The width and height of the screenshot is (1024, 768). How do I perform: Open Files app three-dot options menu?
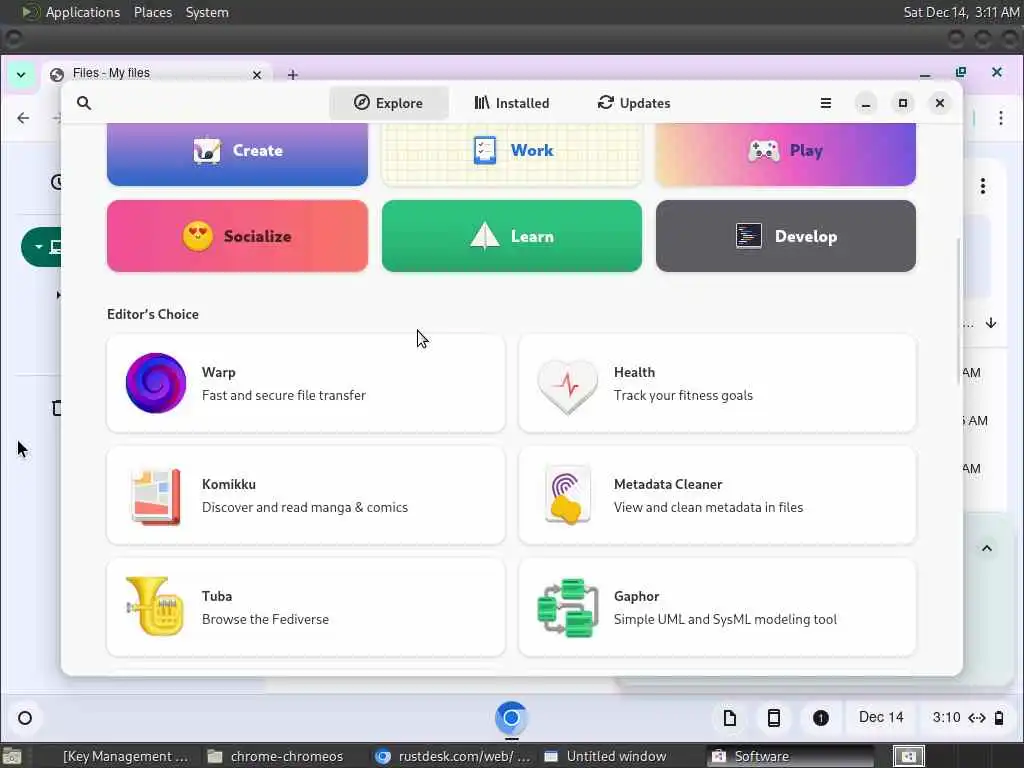pos(982,186)
